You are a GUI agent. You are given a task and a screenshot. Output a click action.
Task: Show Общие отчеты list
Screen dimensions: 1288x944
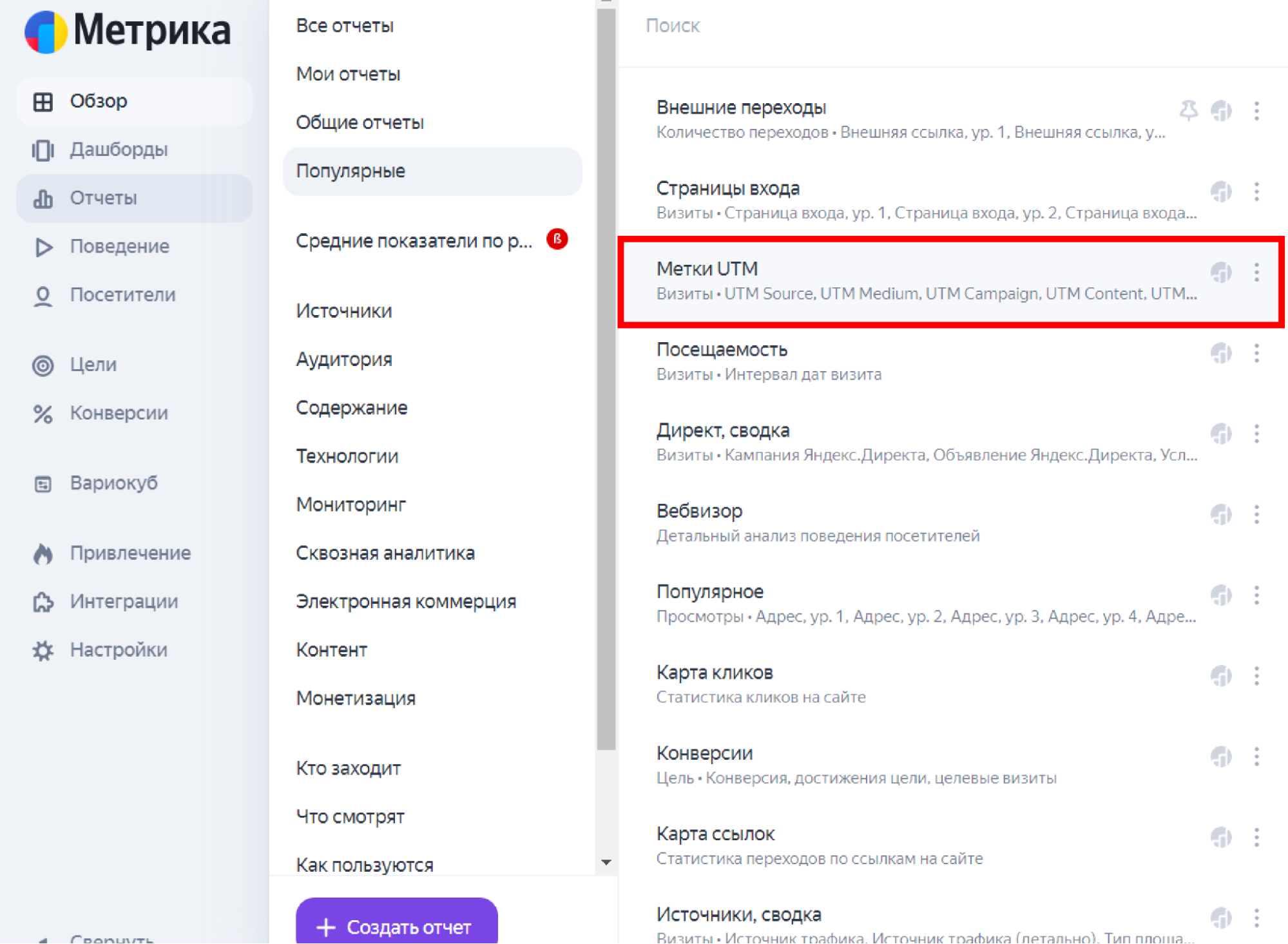point(360,122)
